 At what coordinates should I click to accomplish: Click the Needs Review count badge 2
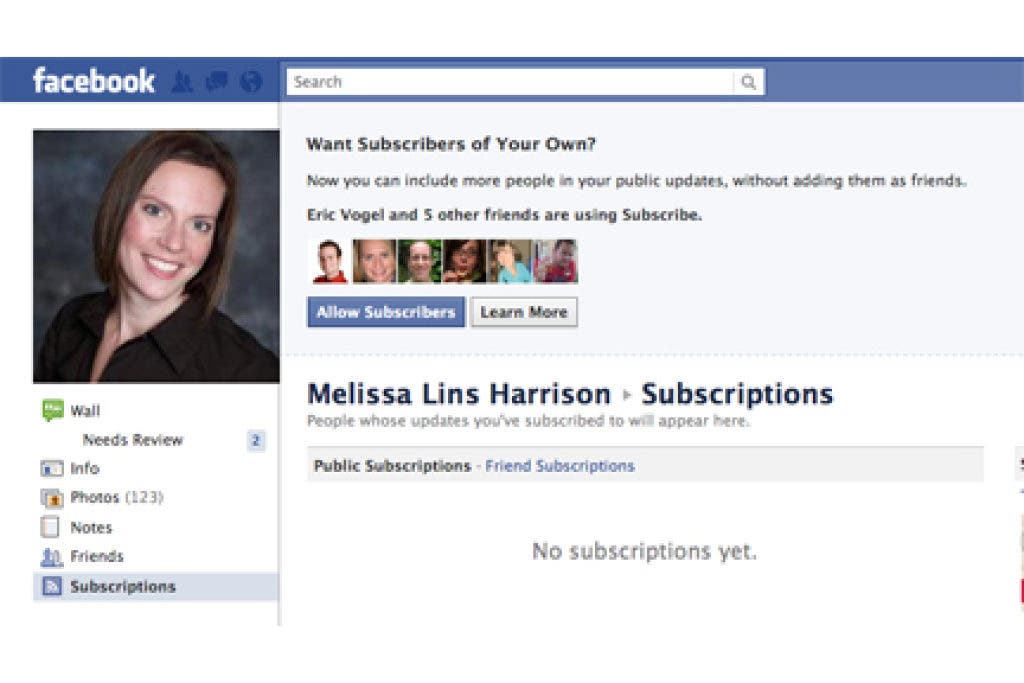pos(256,441)
